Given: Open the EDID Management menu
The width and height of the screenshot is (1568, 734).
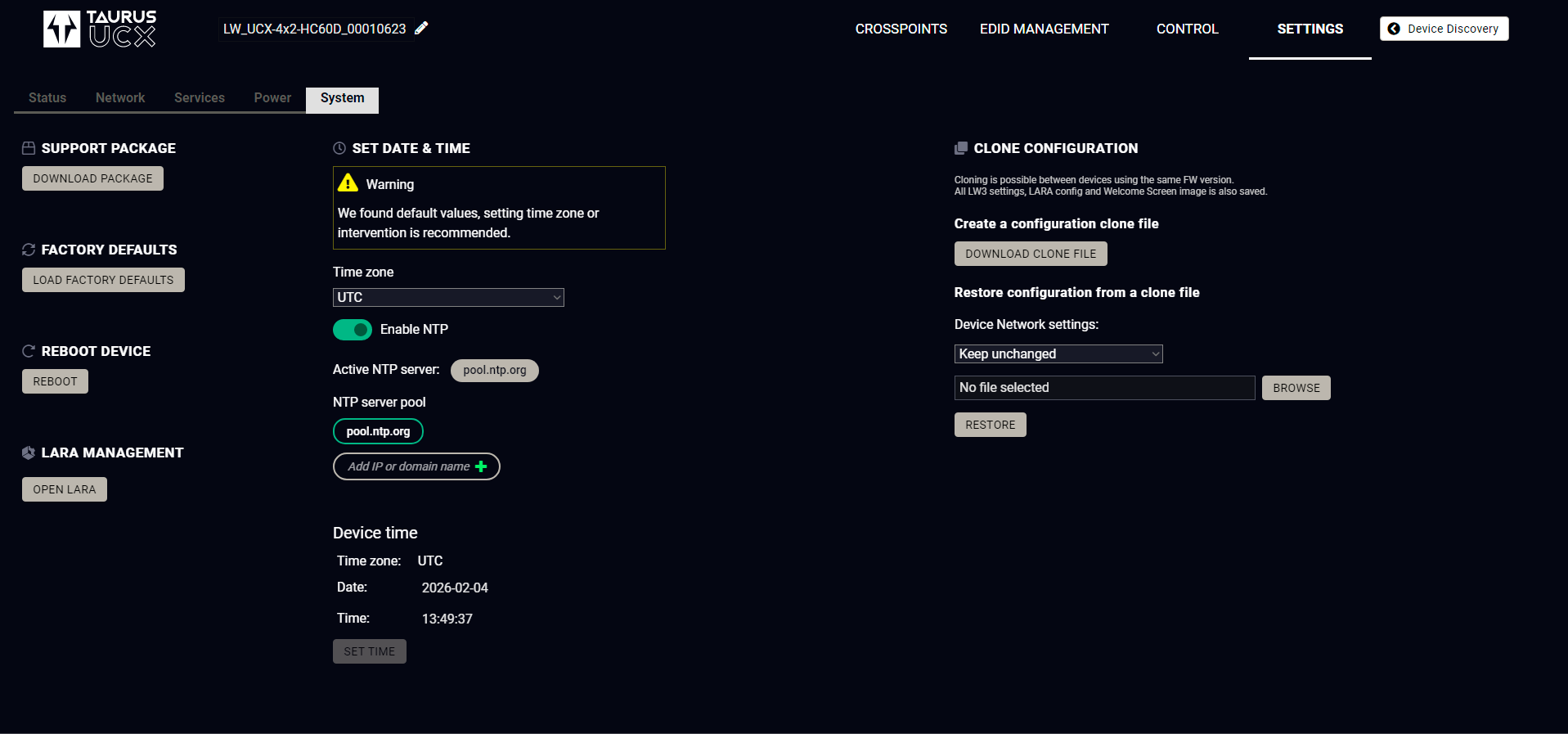Looking at the screenshot, I should [x=1045, y=29].
